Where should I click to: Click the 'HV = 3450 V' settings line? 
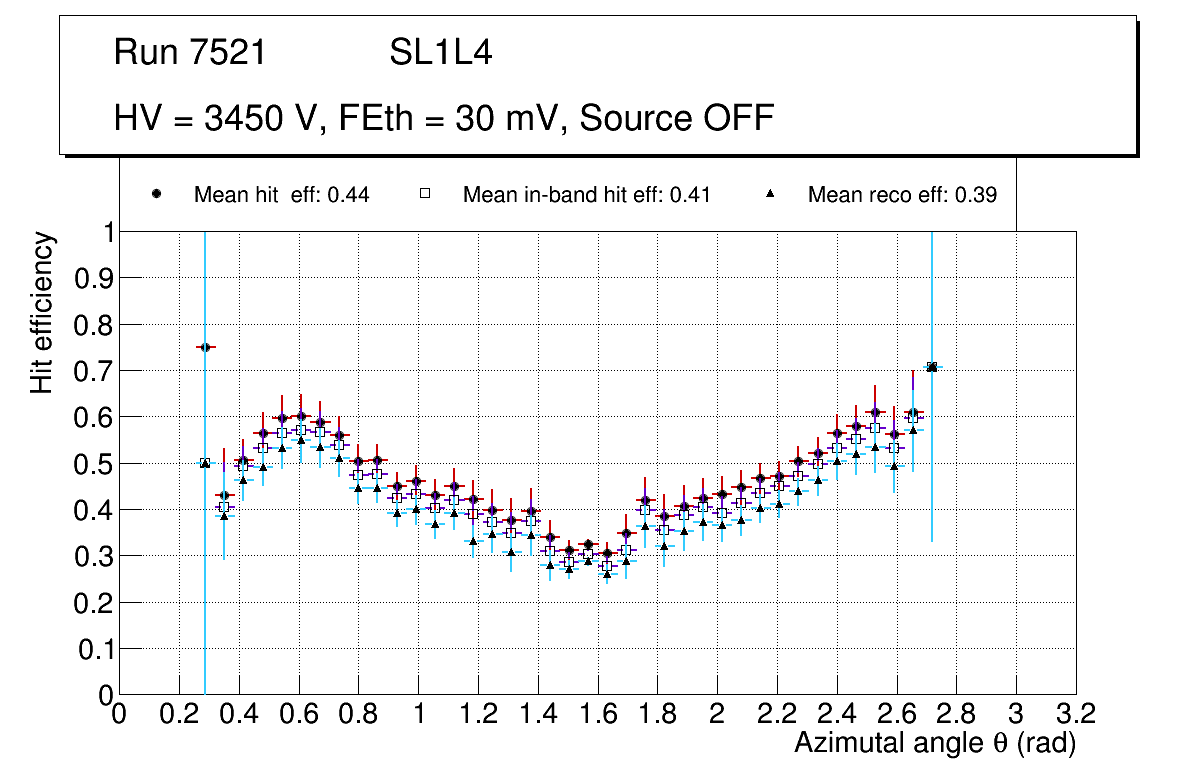point(444,118)
